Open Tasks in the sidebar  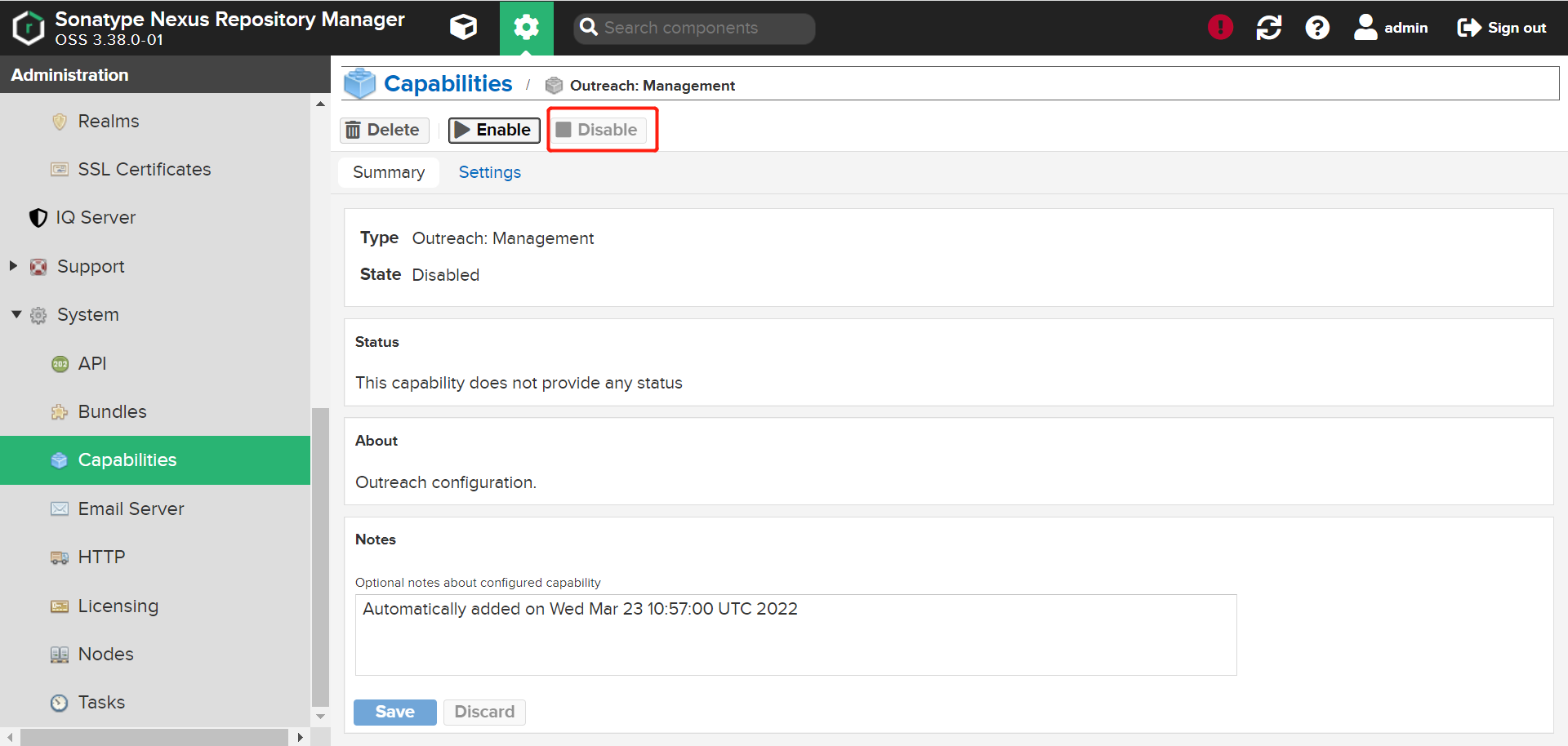click(102, 703)
